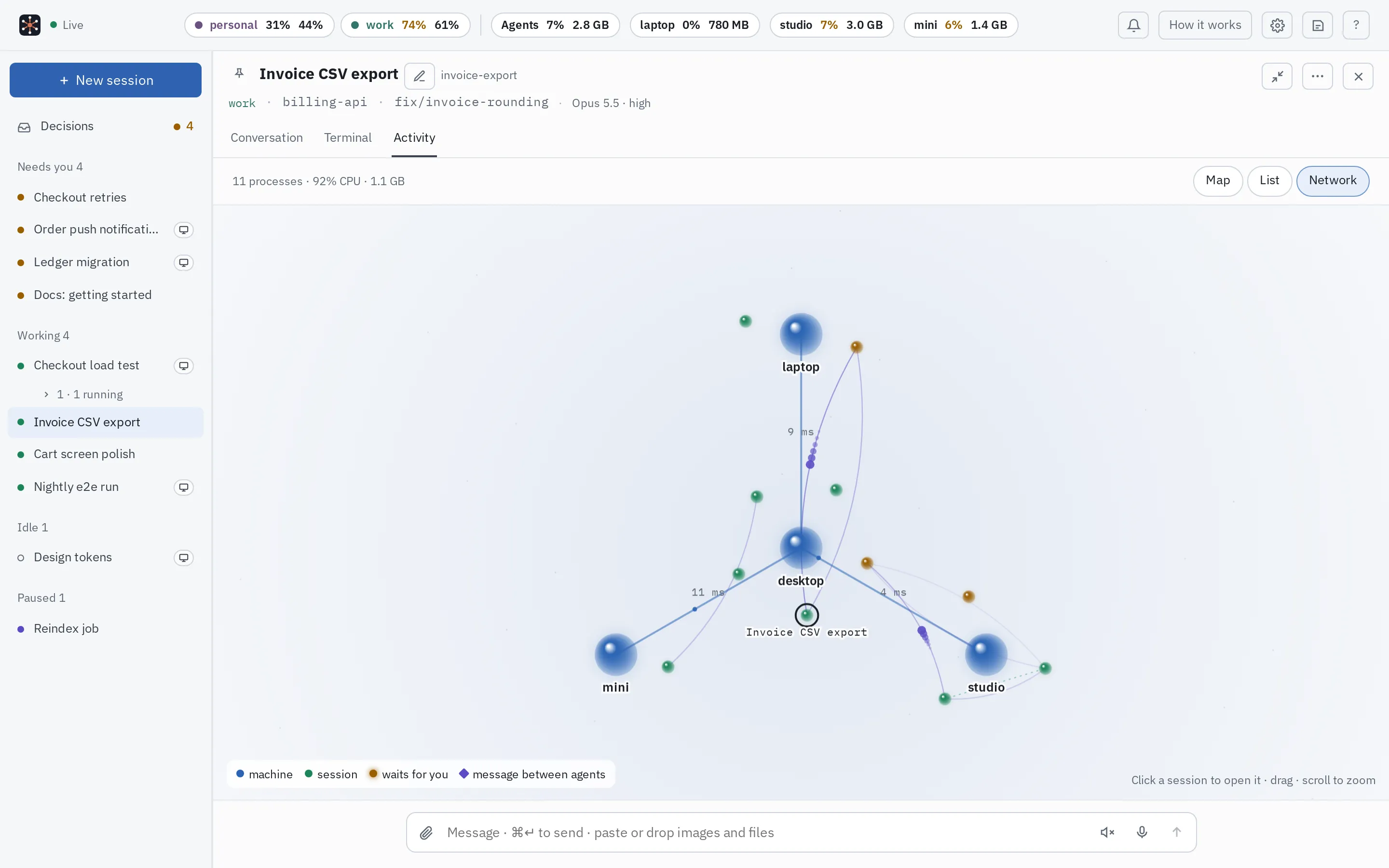
Task: Click the monitor icon beside Design tokens
Action: (184, 557)
